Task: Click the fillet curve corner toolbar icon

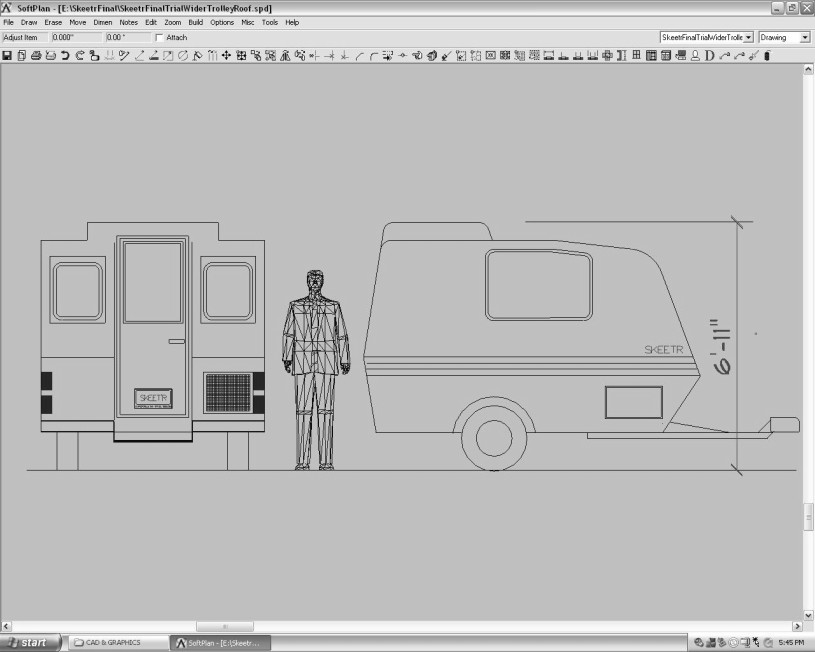Action: click(x=374, y=56)
